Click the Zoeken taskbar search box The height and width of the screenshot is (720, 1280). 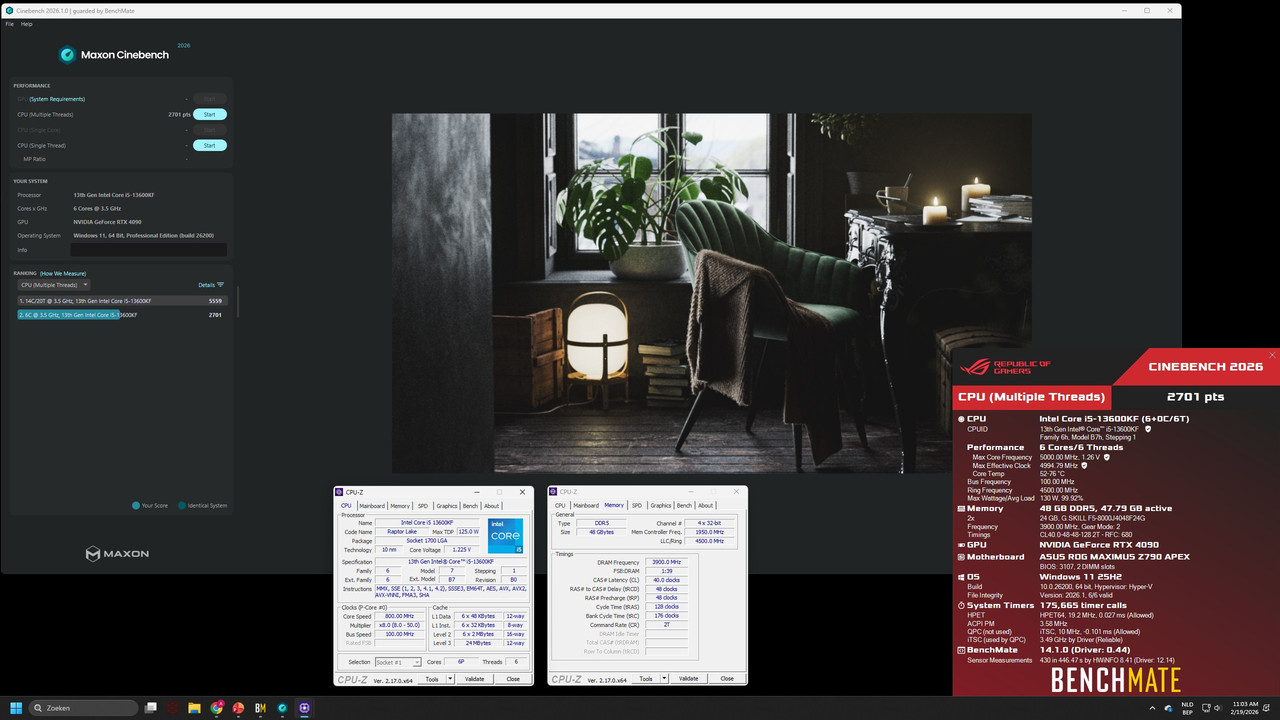point(84,708)
